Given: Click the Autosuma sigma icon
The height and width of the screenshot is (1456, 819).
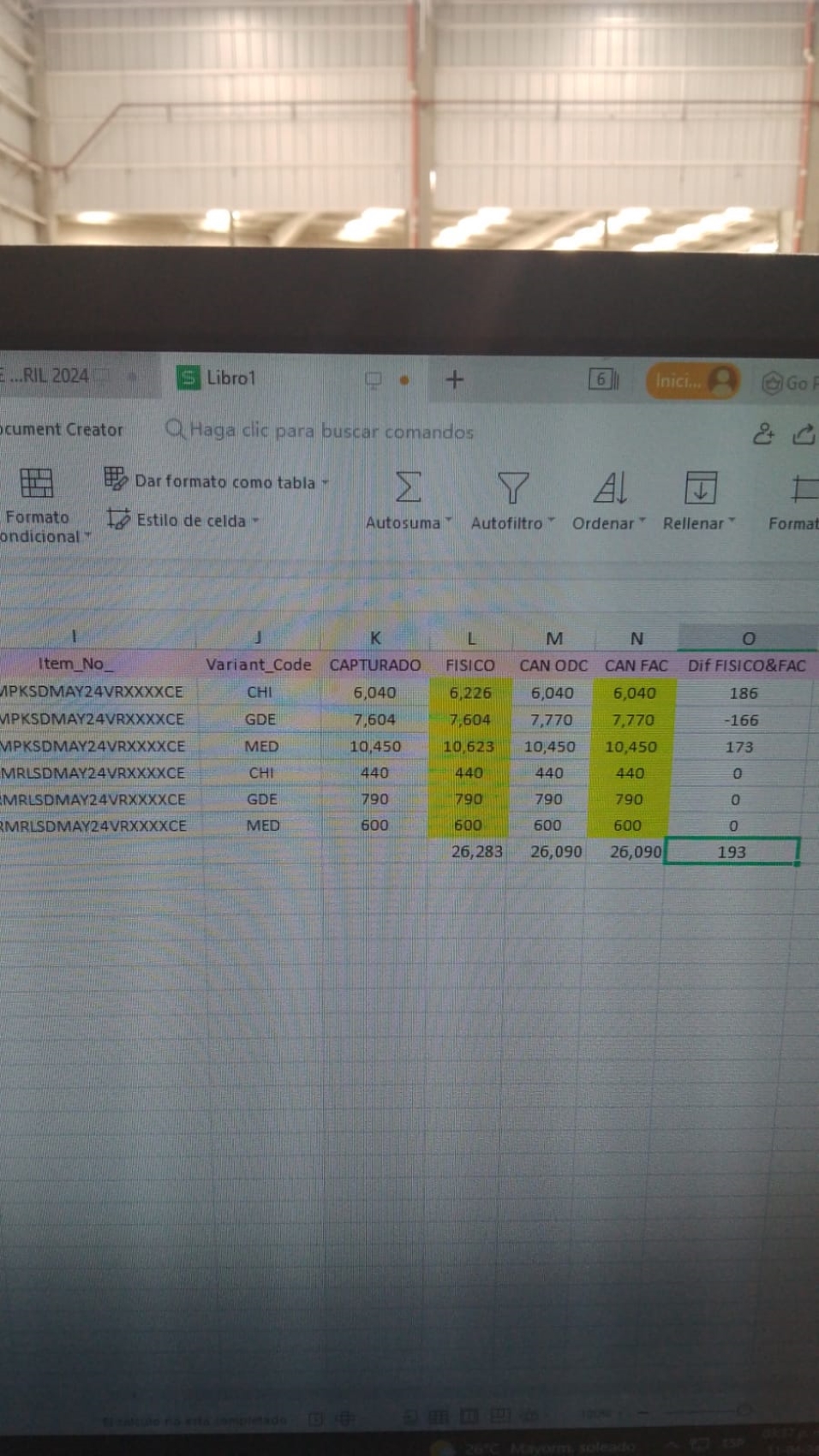Looking at the screenshot, I should (408, 487).
